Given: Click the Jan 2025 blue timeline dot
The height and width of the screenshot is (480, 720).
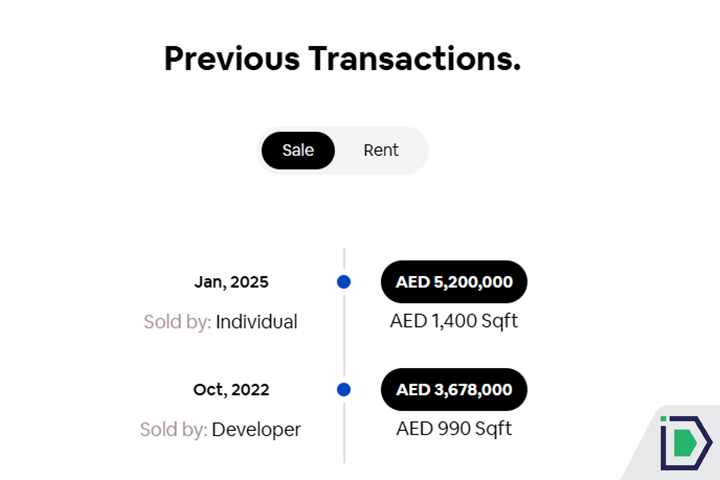Looking at the screenshot, I should [x=344, y=282].
